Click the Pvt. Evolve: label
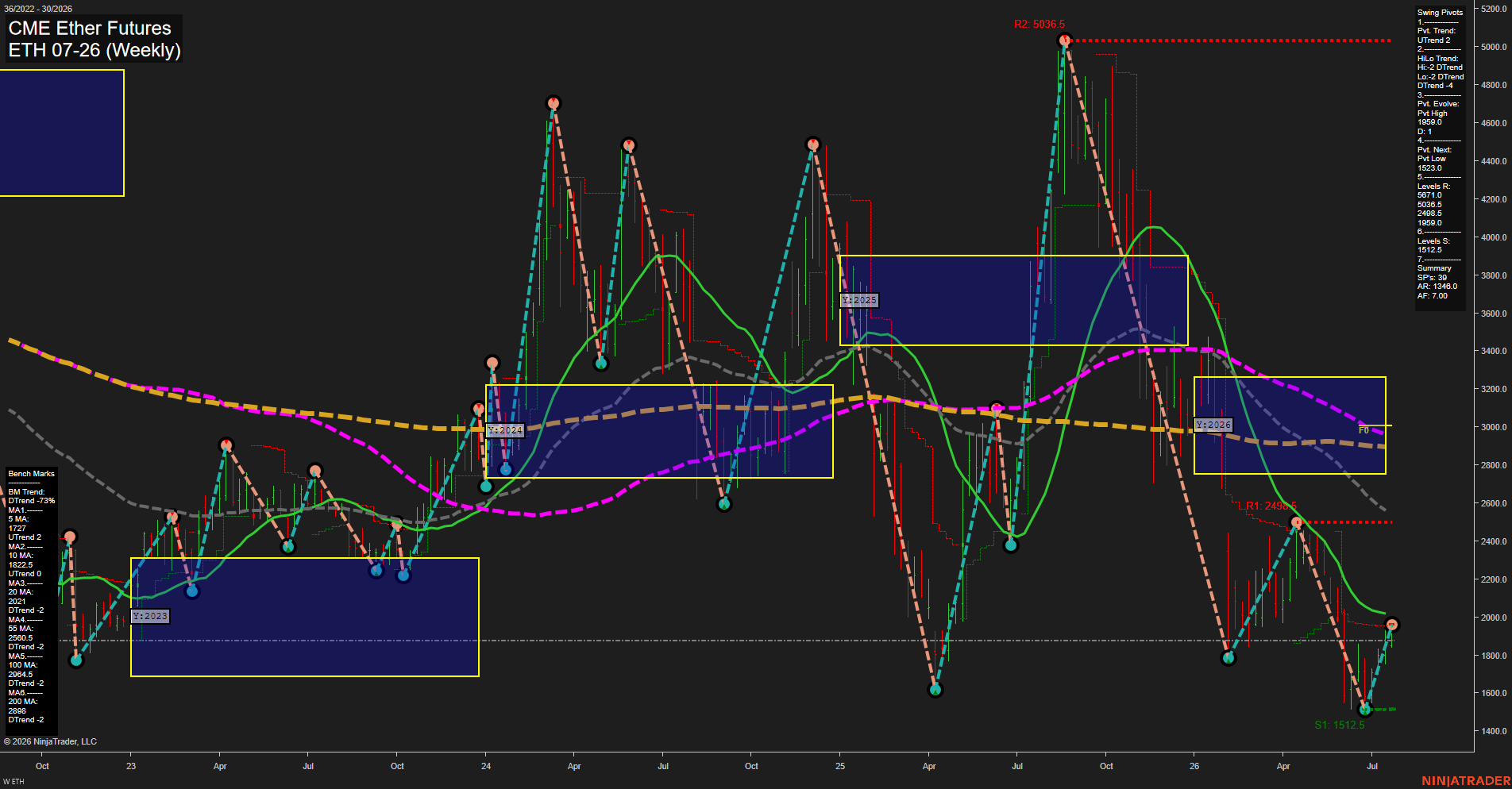This screenshot has height=789, width=1512. pyautogui.click(x=1438, y=104)
